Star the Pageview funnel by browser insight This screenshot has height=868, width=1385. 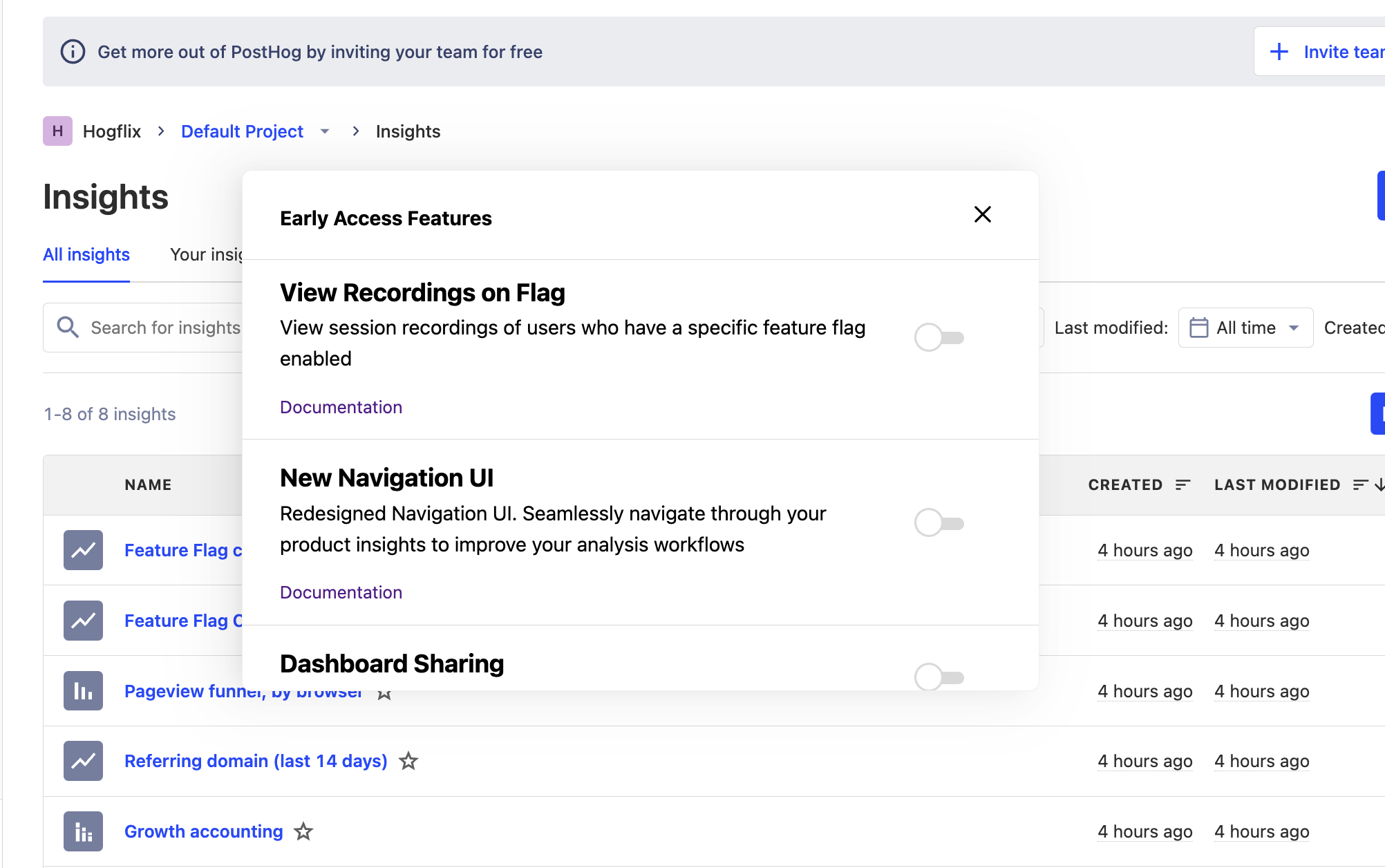pos(384,695)
